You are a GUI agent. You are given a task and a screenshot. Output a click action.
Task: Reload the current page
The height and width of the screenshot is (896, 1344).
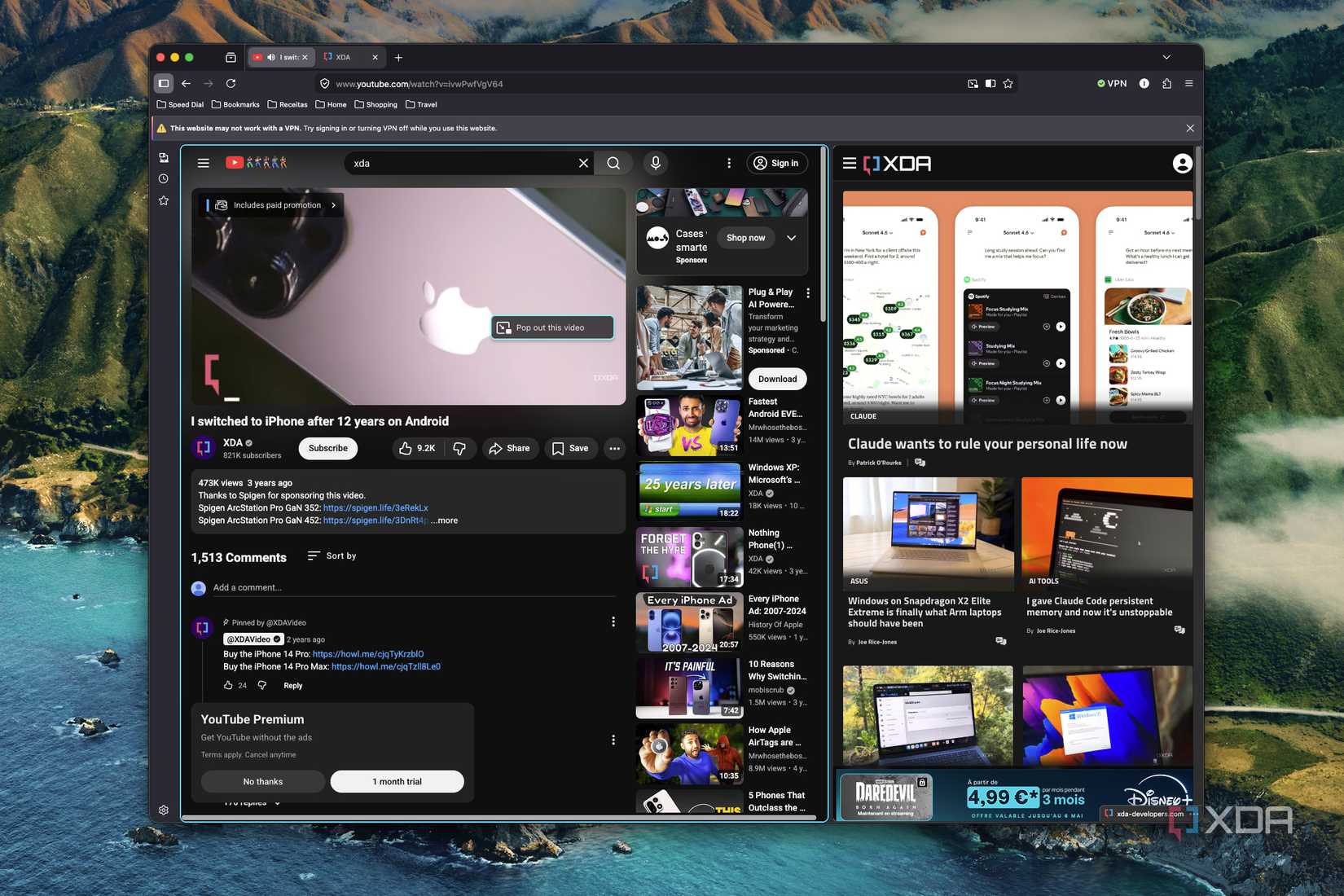point(231,83)
